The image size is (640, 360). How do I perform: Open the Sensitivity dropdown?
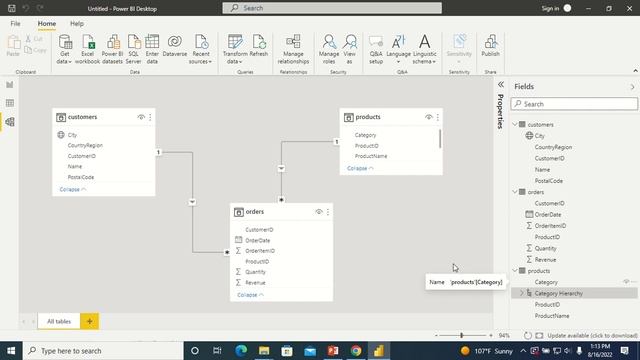coord(459,49)
